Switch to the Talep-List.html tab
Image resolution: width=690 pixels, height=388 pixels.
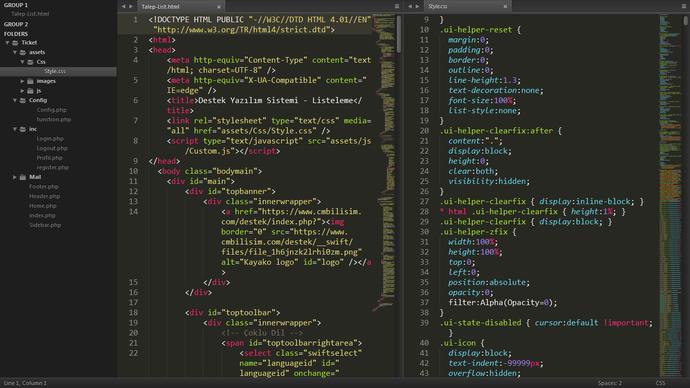tap(180, 7)
